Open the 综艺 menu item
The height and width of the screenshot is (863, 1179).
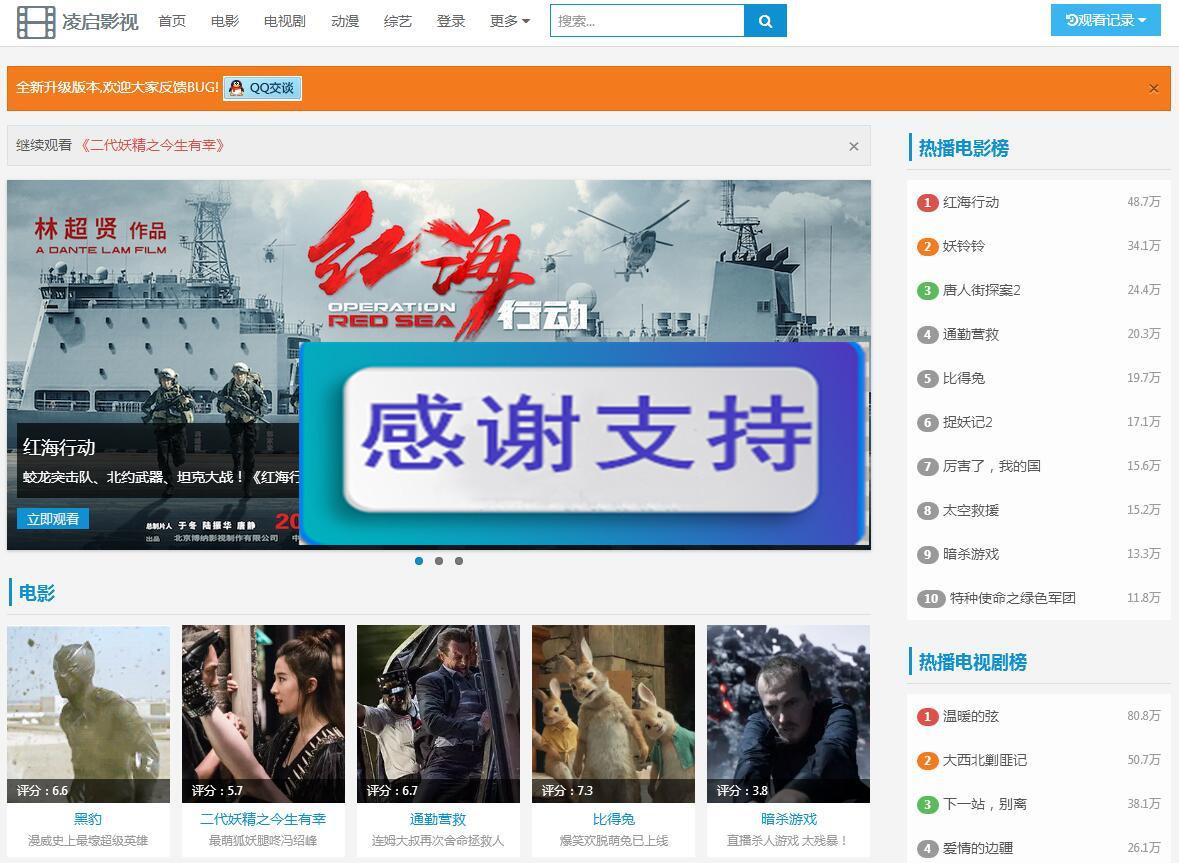tap(398, 21)
